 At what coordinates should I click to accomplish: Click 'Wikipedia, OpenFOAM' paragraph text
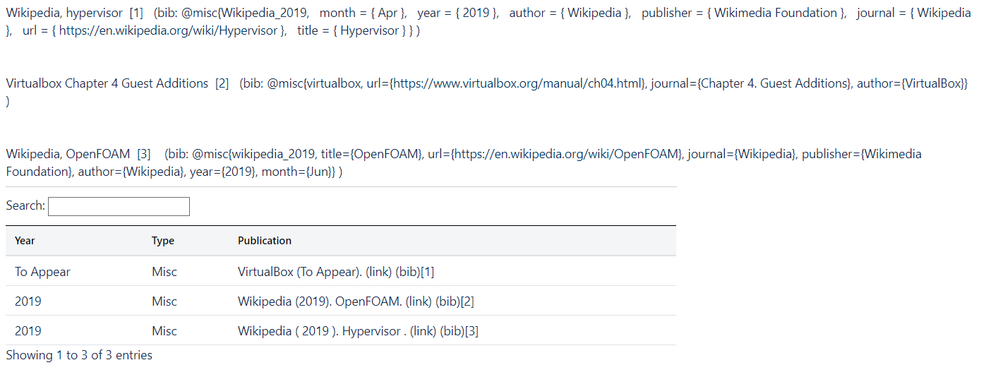click(68, 154)
